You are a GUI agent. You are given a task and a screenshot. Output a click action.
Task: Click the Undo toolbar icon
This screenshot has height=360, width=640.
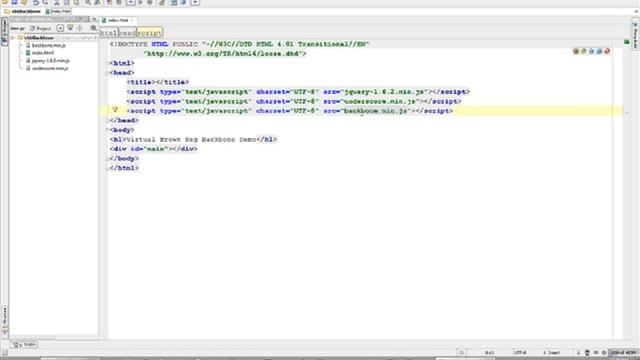[36, 2]
